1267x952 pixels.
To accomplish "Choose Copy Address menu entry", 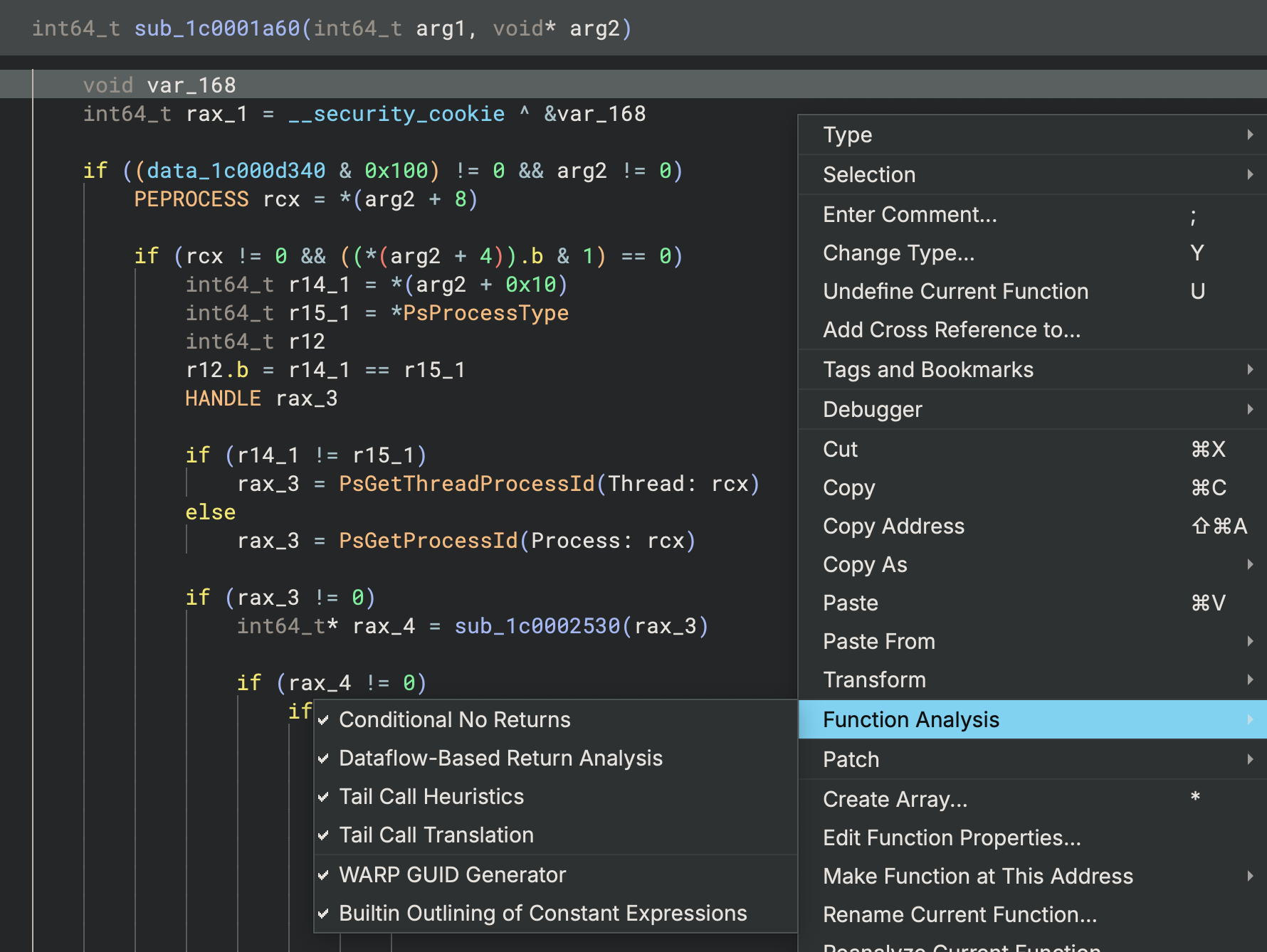I will 1032,526.
